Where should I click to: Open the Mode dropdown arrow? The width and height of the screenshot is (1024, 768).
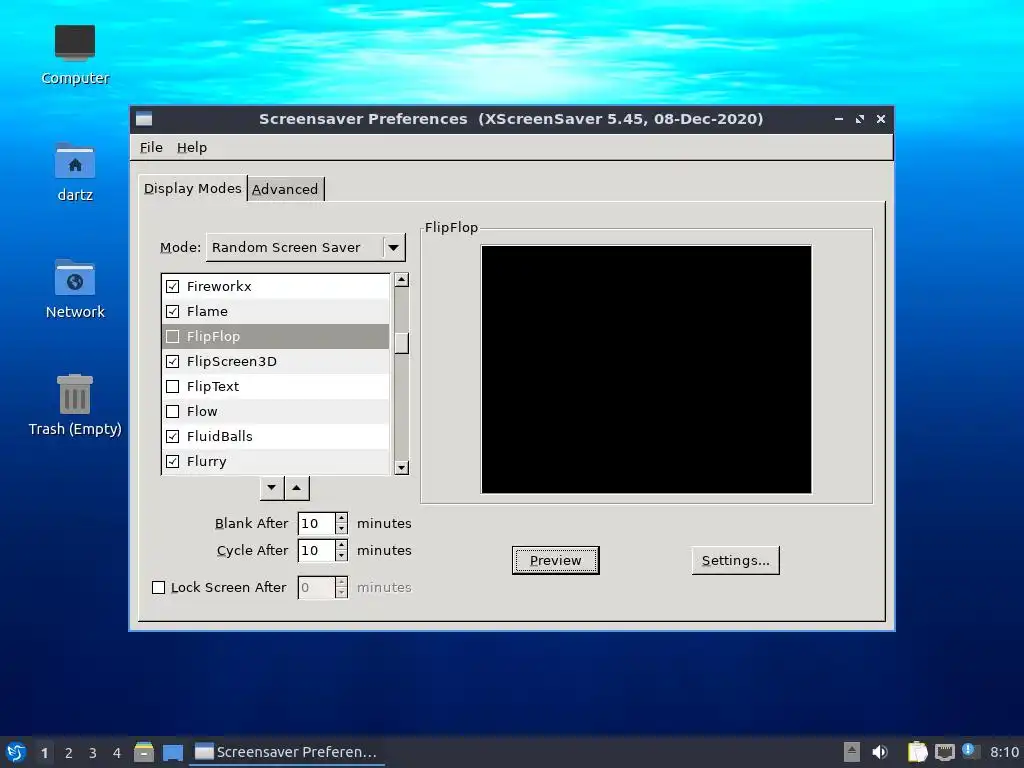tap(393, 248)
